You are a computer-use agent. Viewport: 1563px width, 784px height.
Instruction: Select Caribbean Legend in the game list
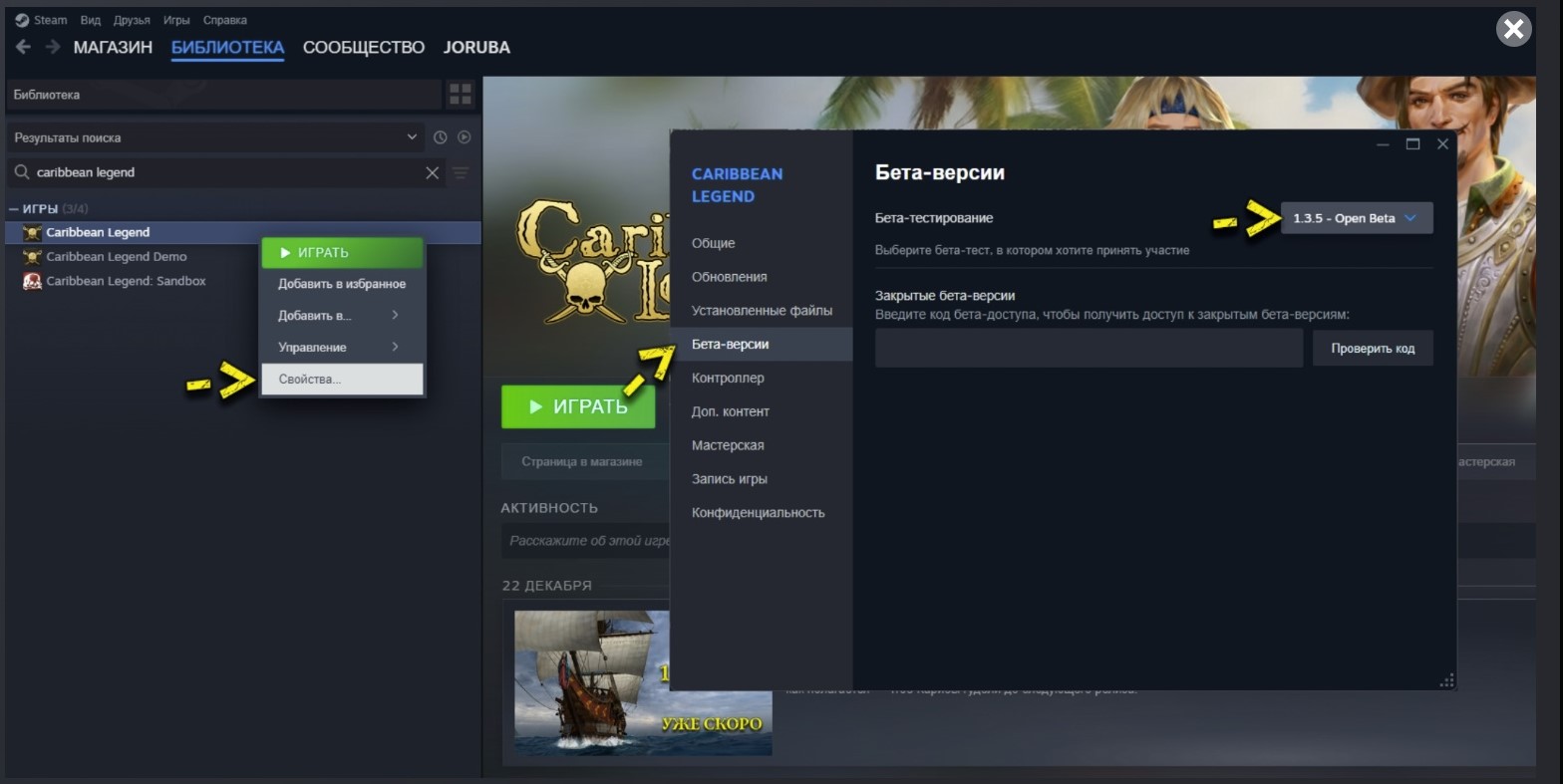pos(243,232)
